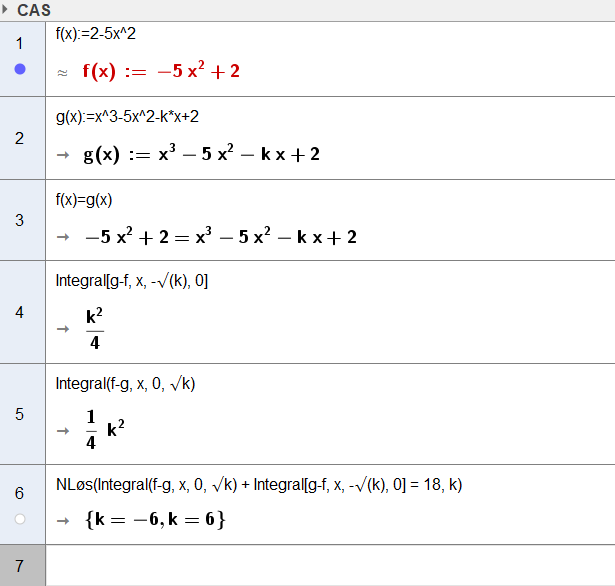Click red output f(x) := −5x² + 2
This screenshot has width=615, height=586.
tap(161, 71)
